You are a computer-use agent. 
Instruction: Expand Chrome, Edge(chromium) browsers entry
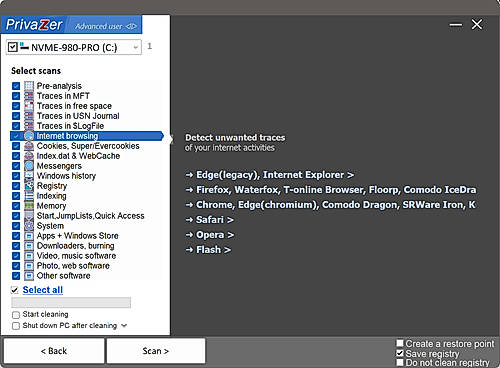(331, 205)
